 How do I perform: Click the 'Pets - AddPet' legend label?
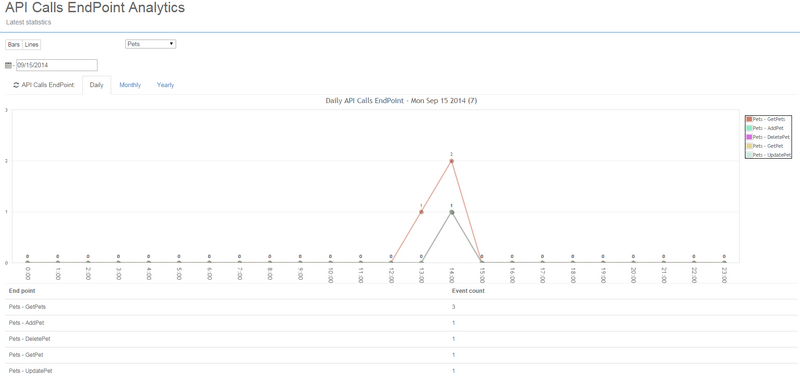768,128
